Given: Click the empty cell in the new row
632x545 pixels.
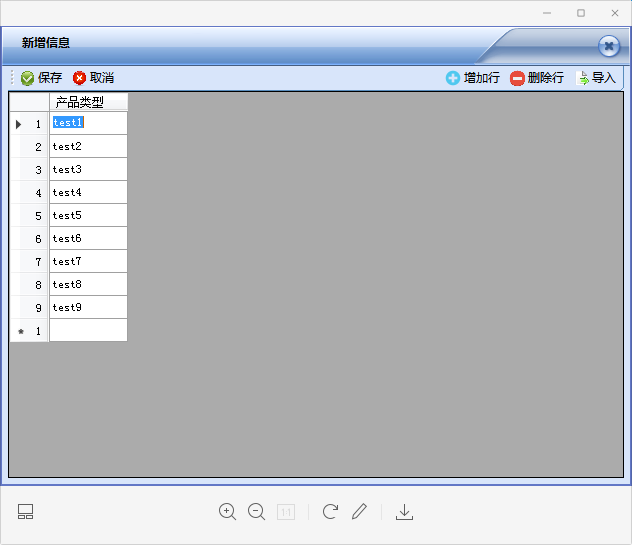Looking at the screenshot, I should pyautogui.click(x=89, y=331).
